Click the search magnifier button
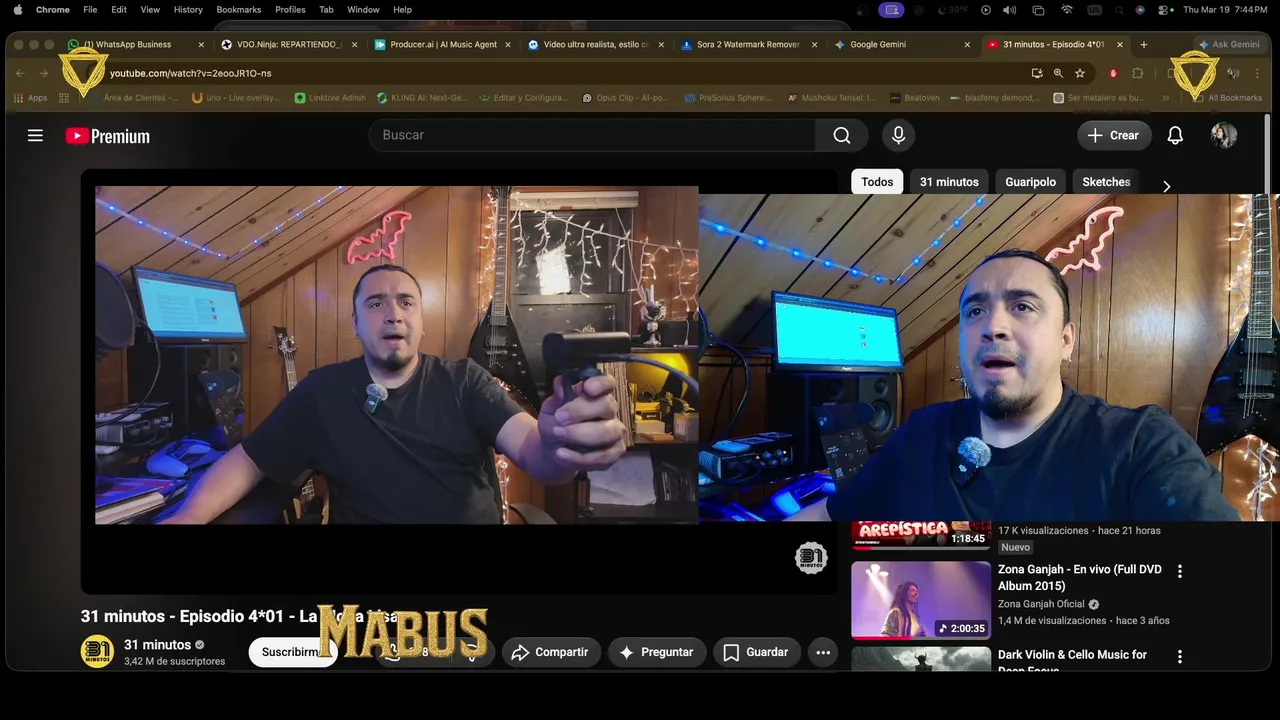This screenshot has height=720, width=1280. click(x=842, y=135)
